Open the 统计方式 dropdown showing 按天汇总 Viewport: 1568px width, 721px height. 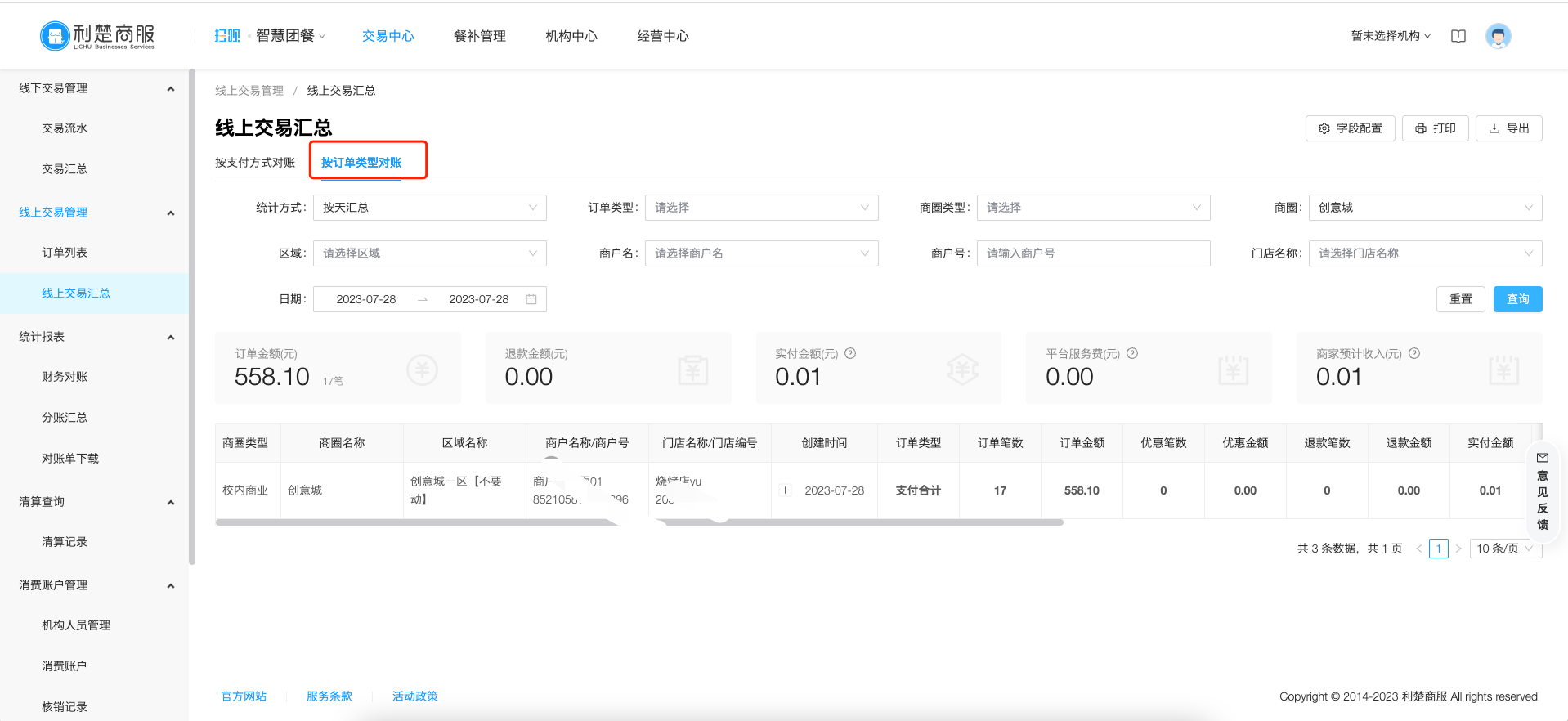tap(430, 208)
